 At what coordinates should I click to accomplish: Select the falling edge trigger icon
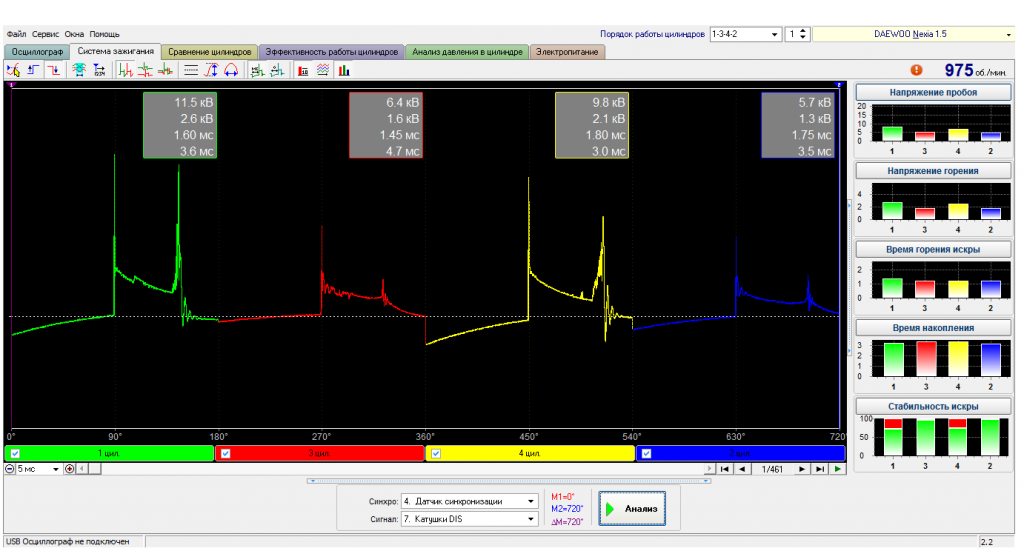[54, 70]
